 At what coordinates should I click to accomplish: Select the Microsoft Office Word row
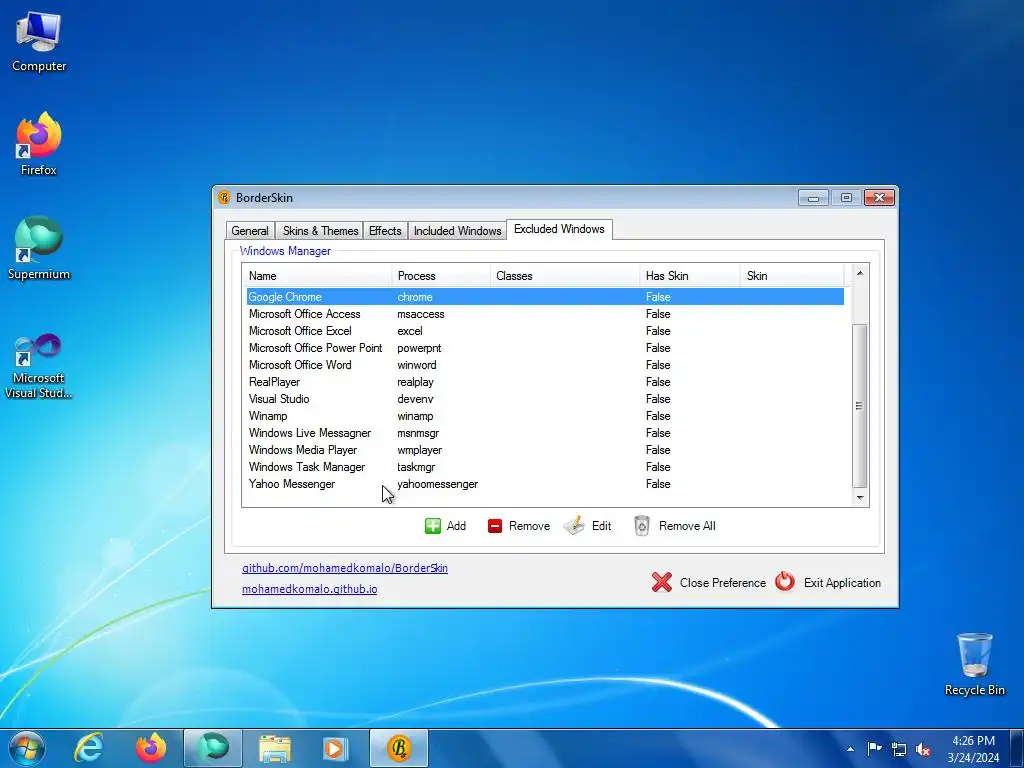(545, 364)
